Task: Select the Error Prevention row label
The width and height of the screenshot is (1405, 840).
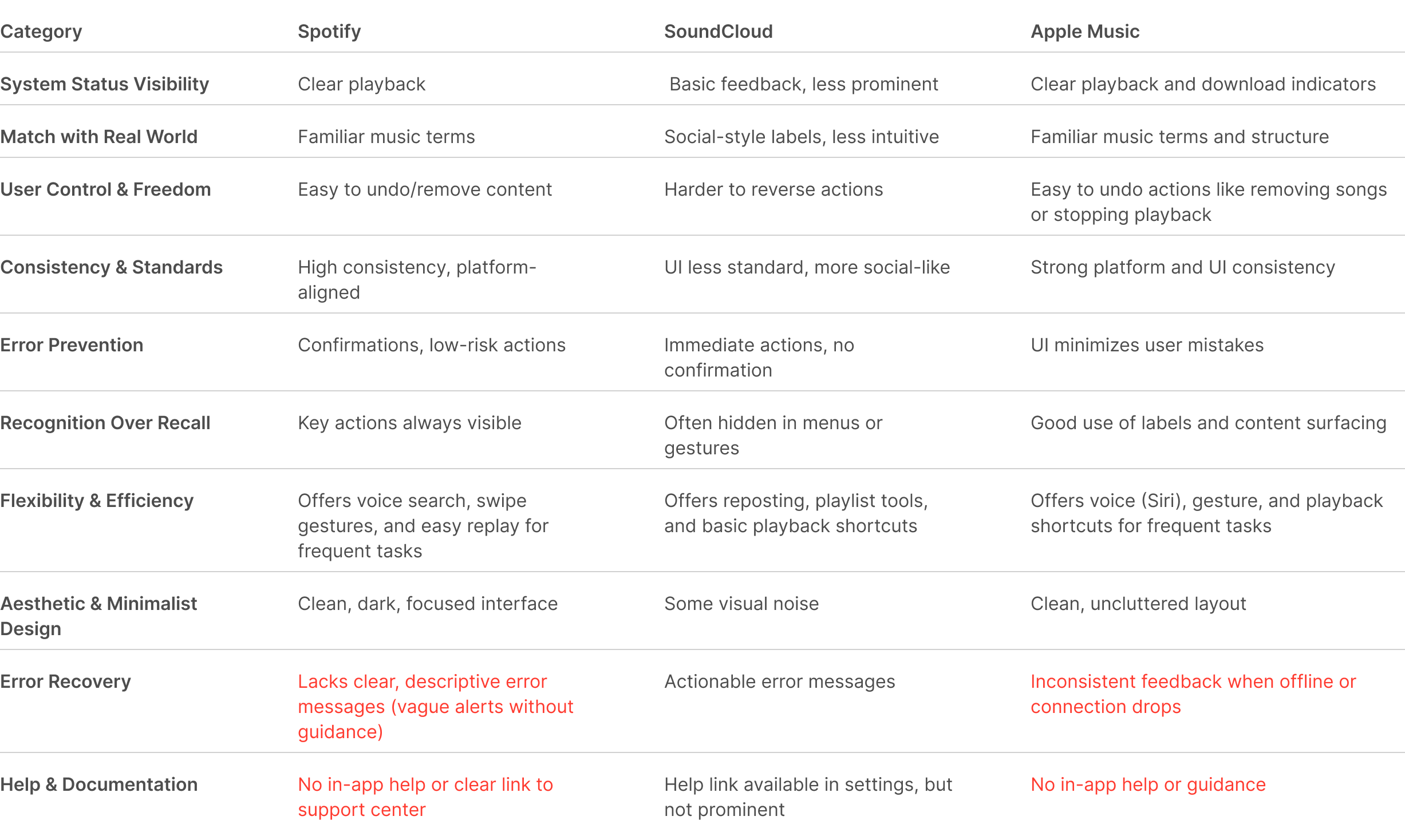Action: click(72, 345)
